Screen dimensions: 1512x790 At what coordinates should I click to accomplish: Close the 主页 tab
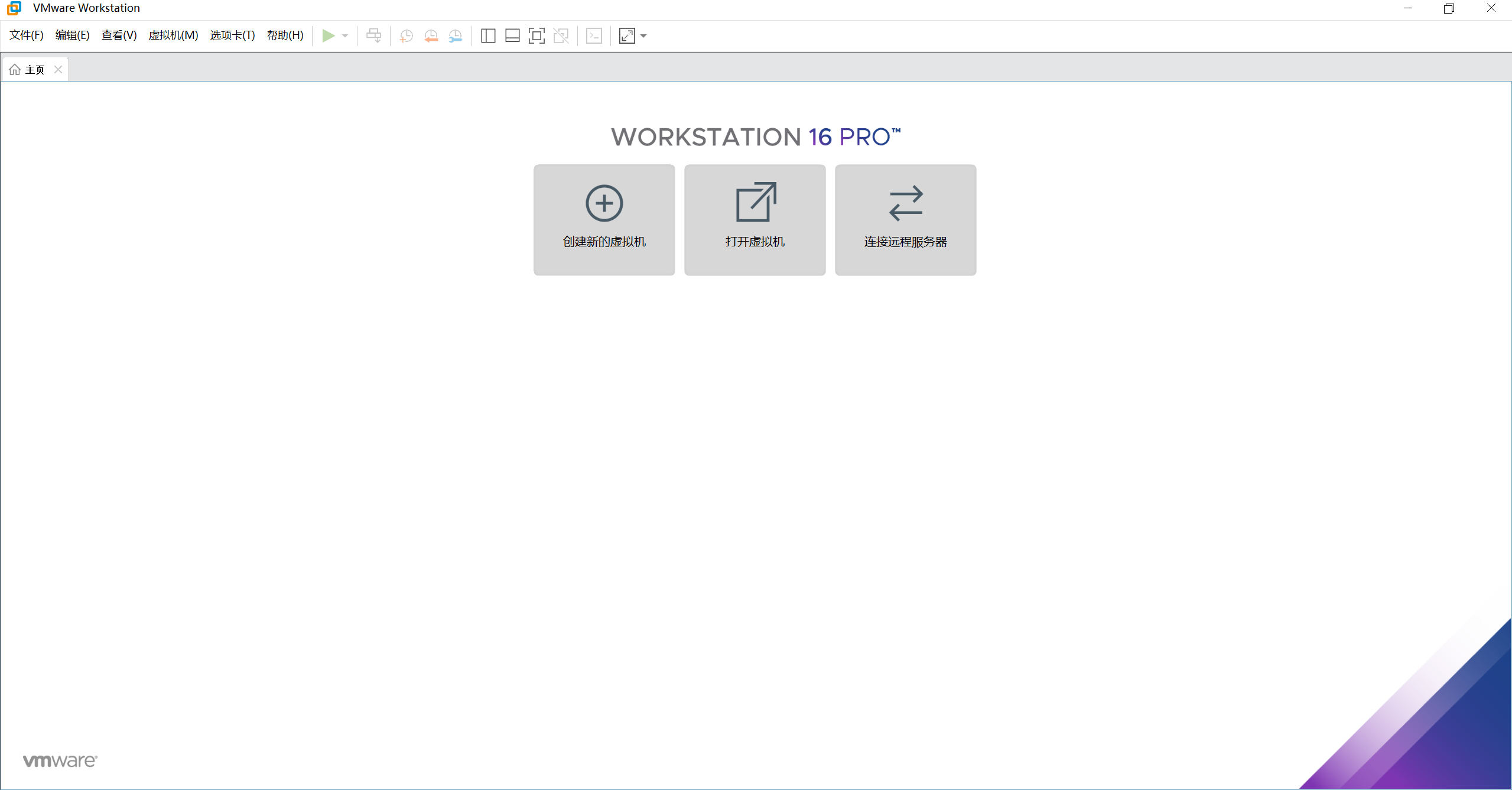coord(58,70)
